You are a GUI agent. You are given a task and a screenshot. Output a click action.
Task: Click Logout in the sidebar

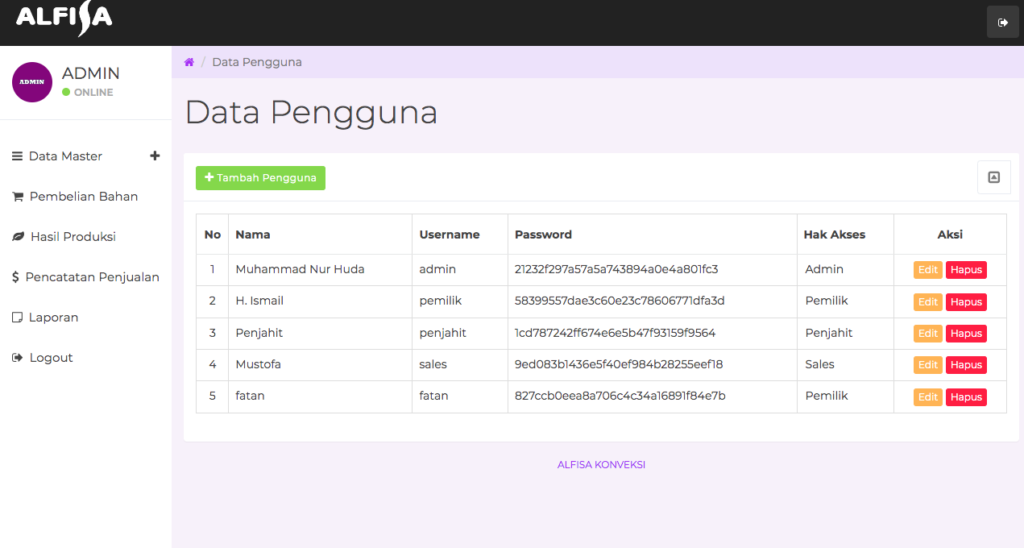click(x=50, y=358)
